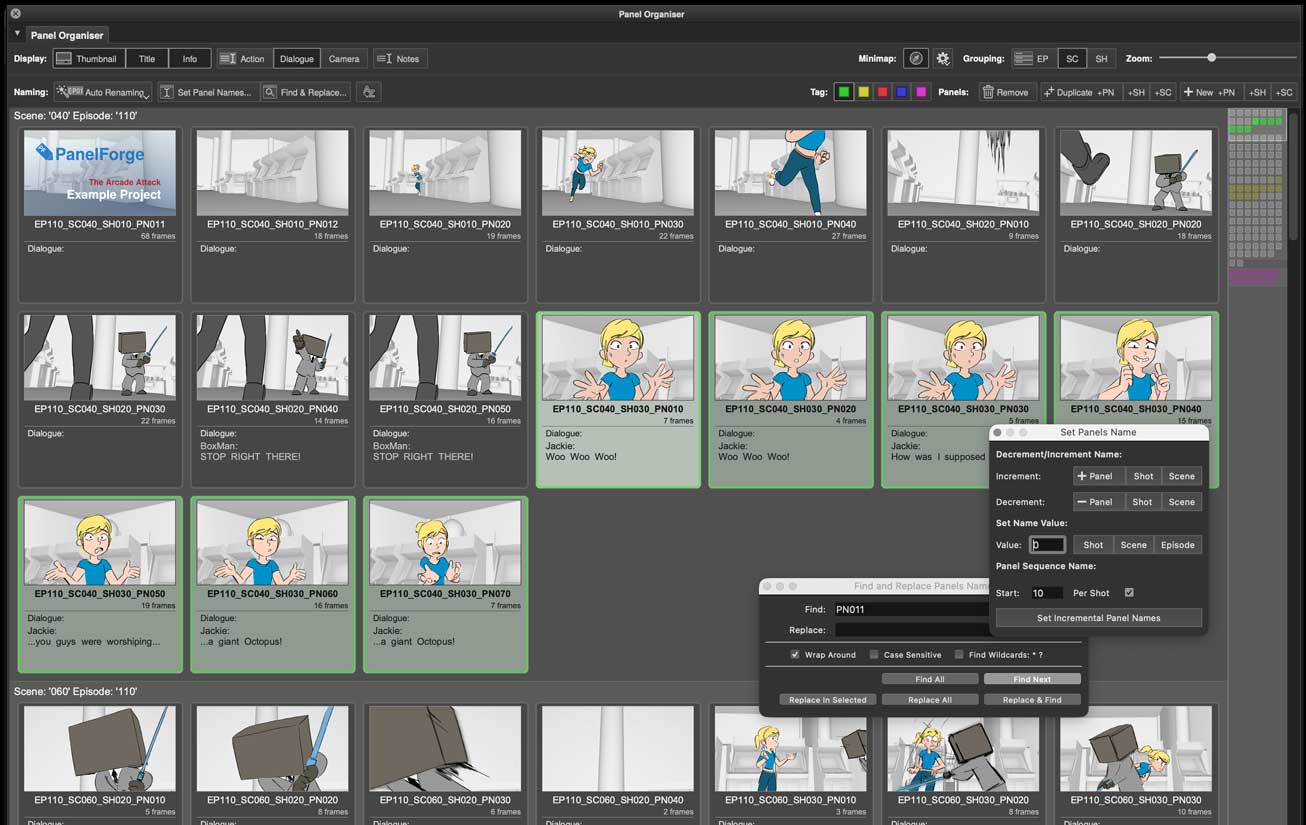Toggle Per Shot checkbox

click(x=1129, y=593)
